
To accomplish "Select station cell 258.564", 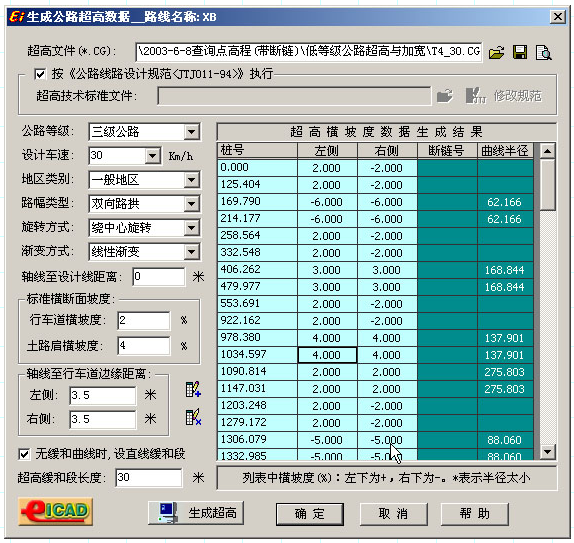I will [x=257, y=235].
